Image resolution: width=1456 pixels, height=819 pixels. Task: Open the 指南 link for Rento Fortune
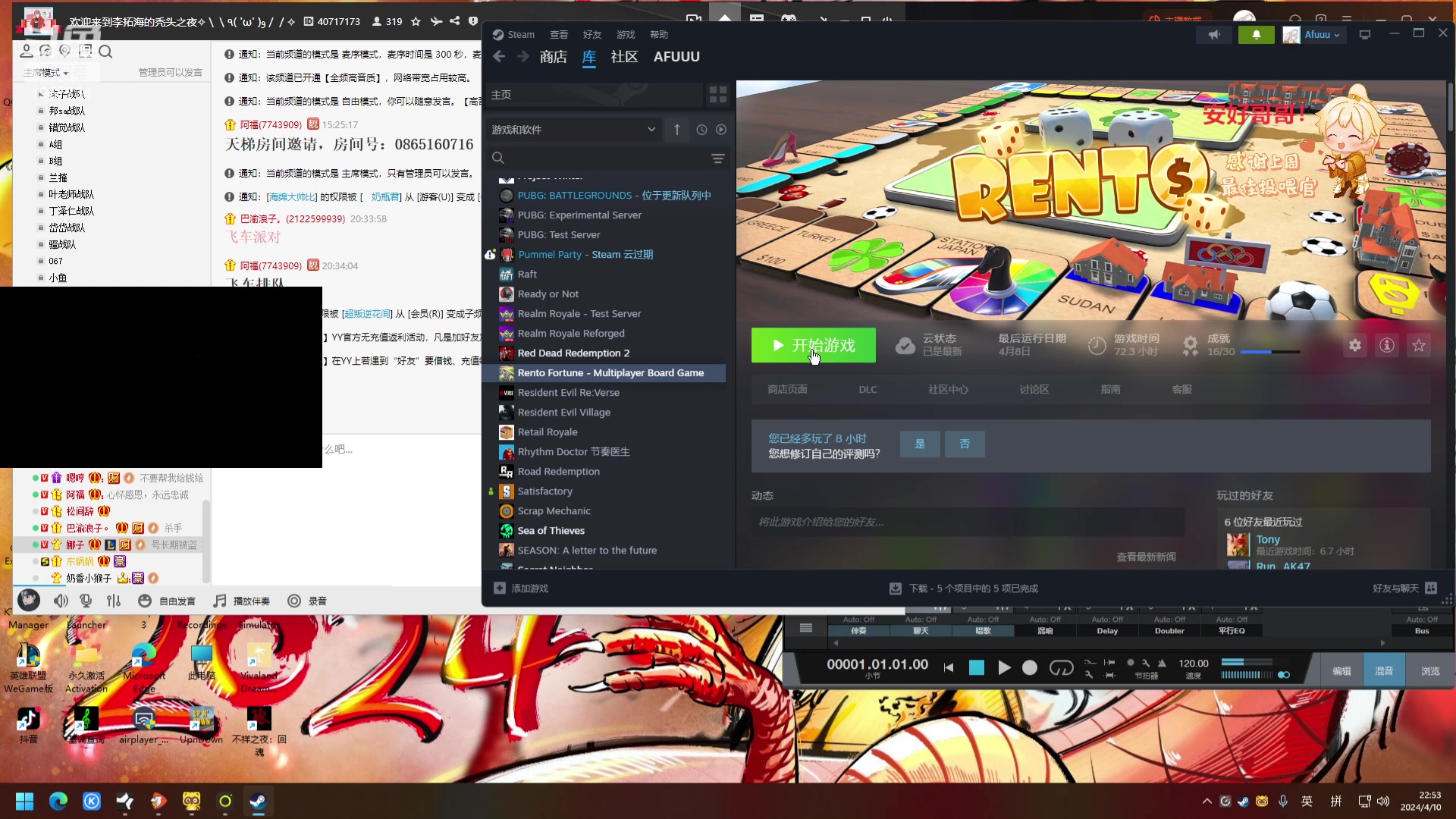point(1110,390)
